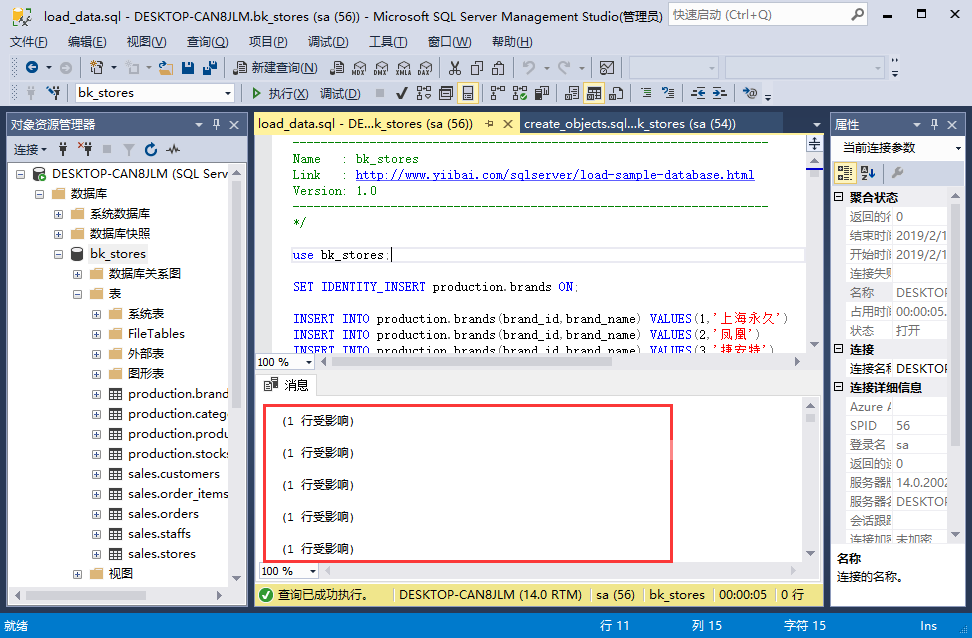Click the increase indent icon
This screenshot has width=972, height=638.
tap(719, 93)
